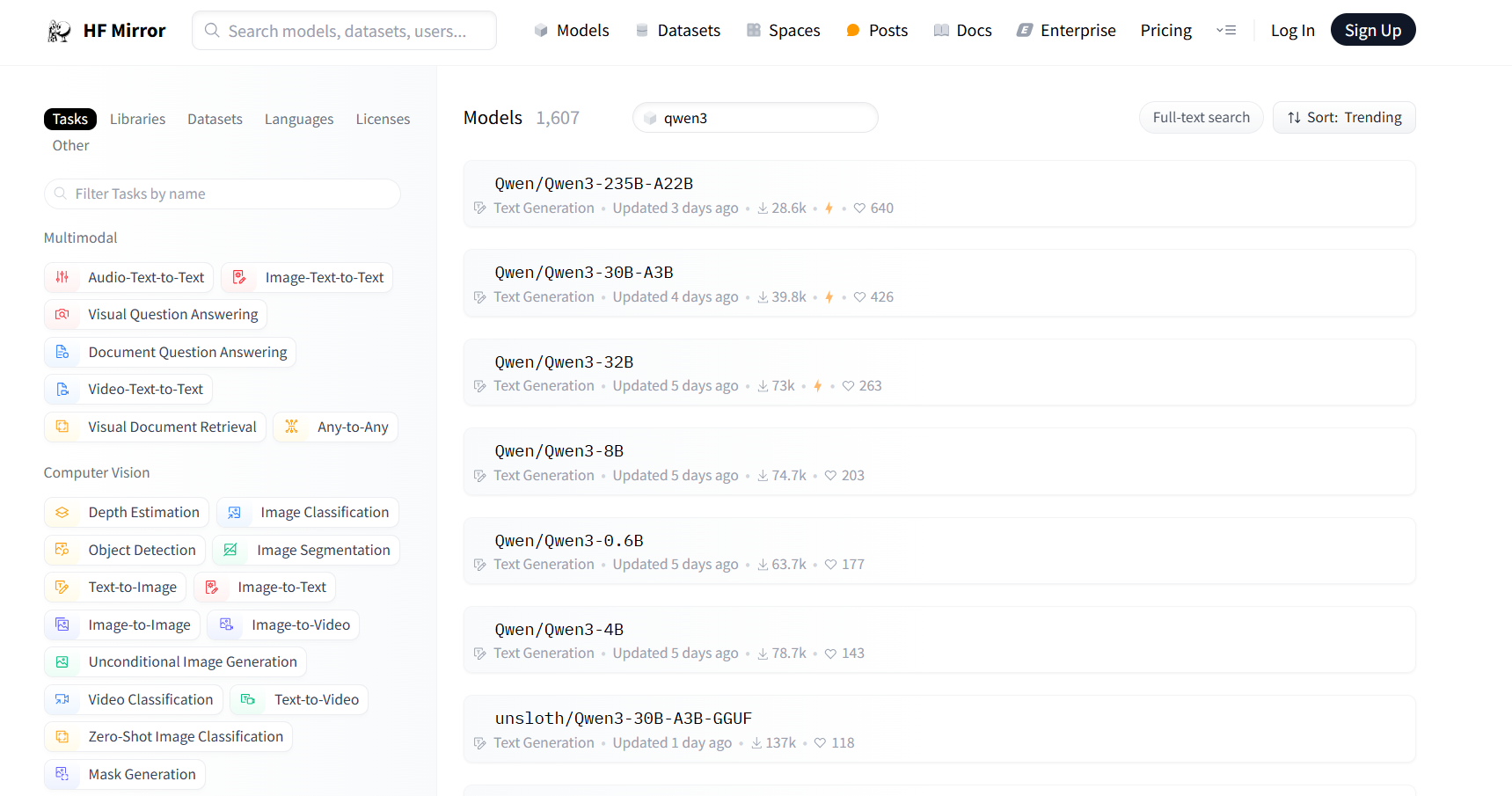
Task: Click the Full-text search button
Action: [x=1201, y=118]
